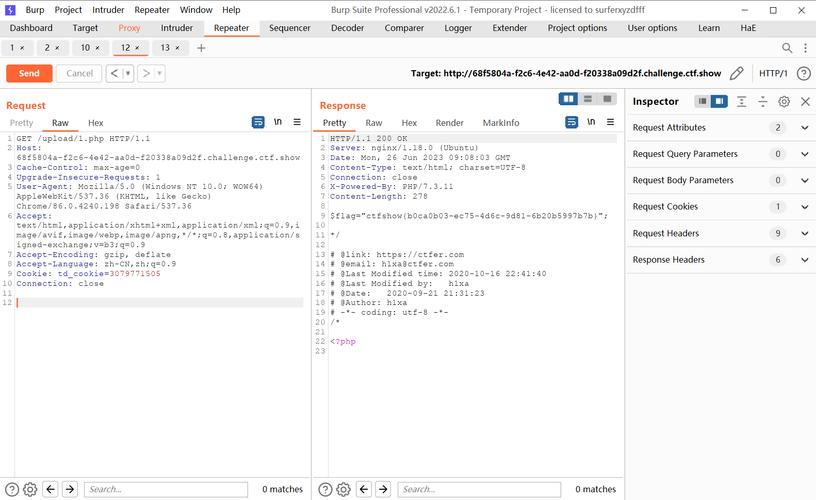The height and width of the screenshot is (500, 816).
Task: Focus the Response search field
Action: (x=479, y=489)
